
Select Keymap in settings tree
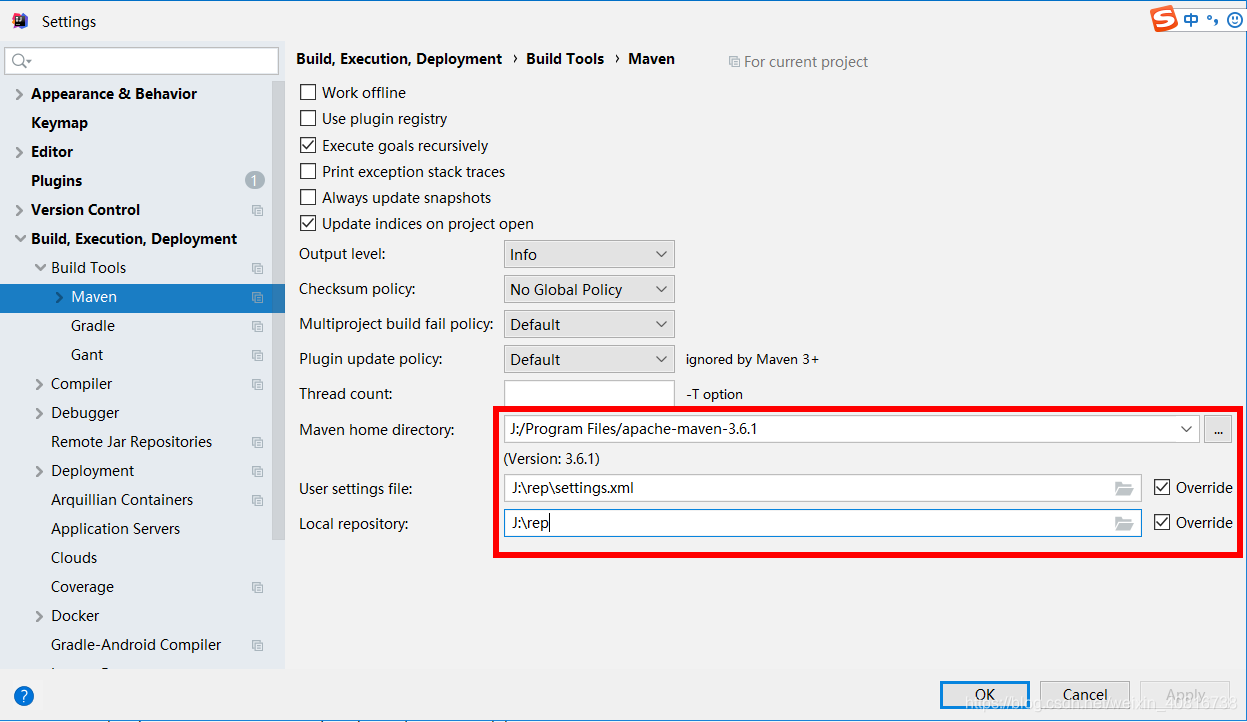pos(59,123)
